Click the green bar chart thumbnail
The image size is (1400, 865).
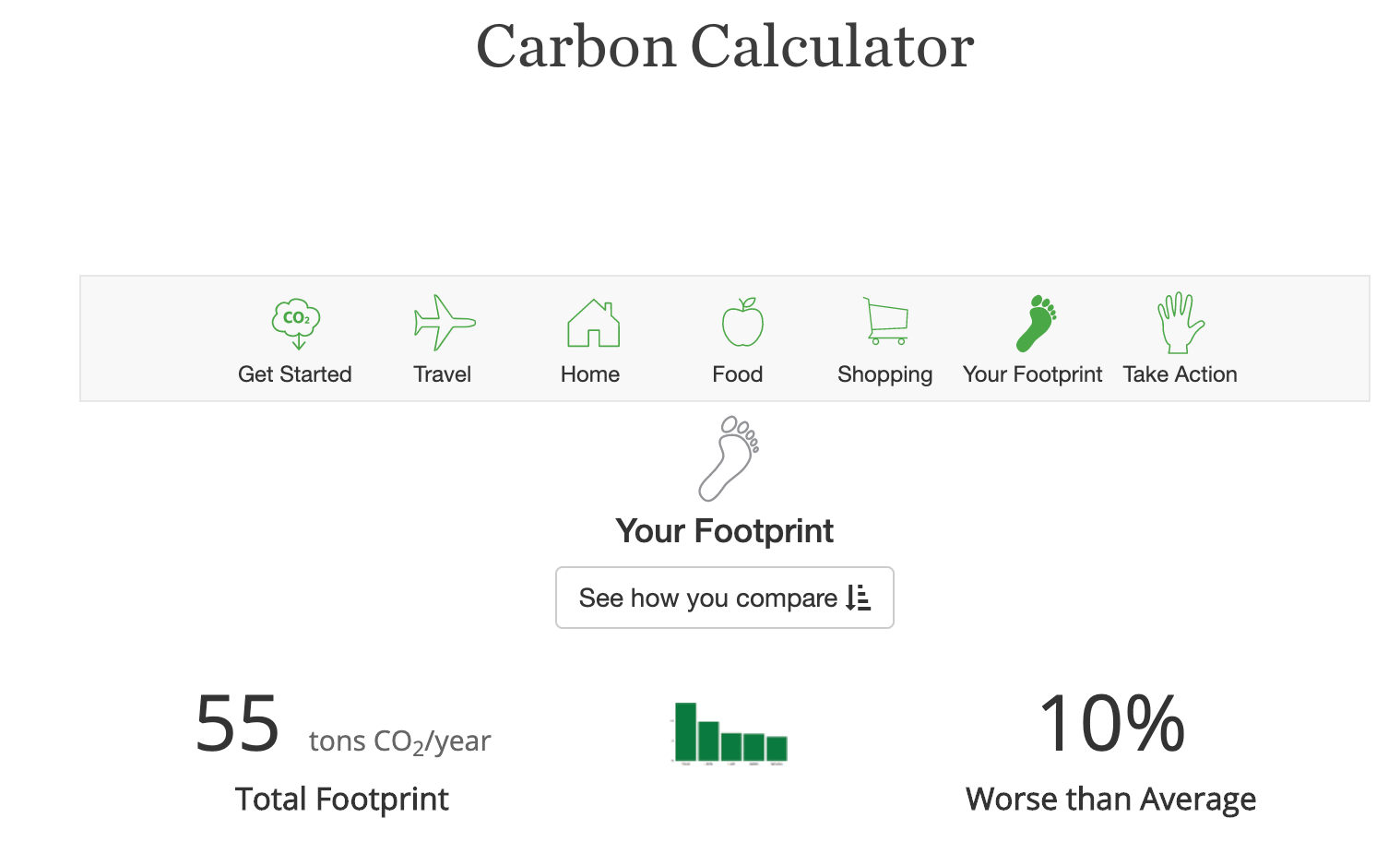tap(730, 733)
